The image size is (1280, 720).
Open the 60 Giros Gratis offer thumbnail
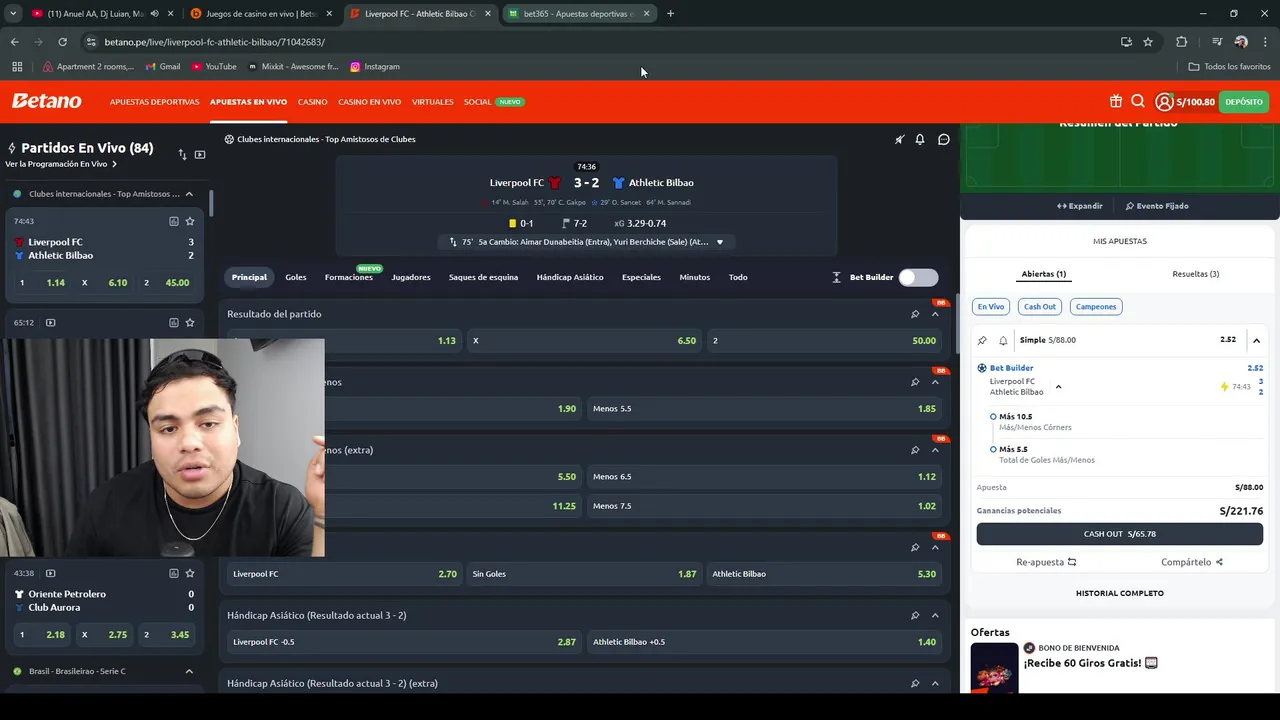coord(994,667)
